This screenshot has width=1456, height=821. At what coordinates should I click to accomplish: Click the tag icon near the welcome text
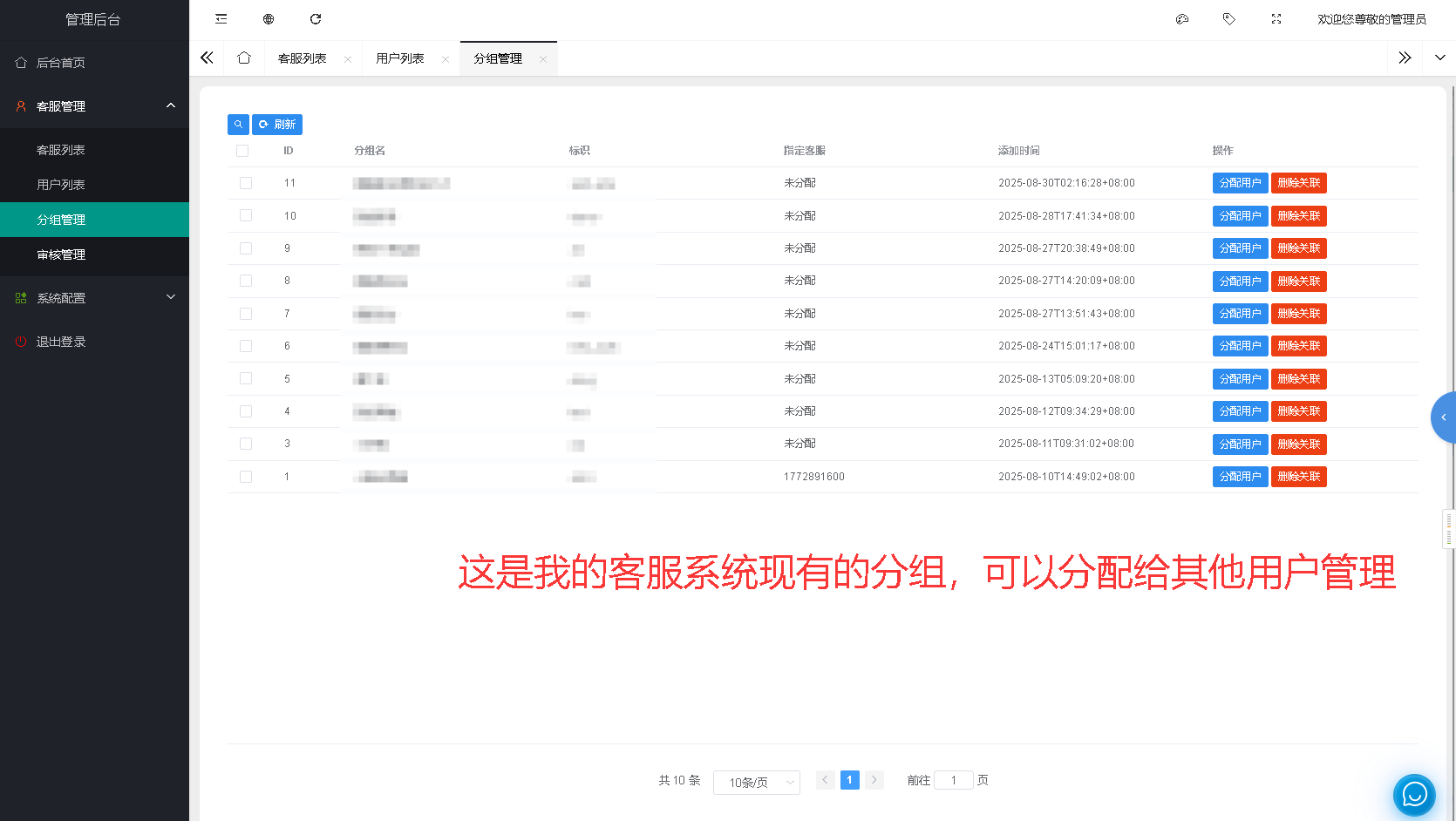click(1228, 18)
